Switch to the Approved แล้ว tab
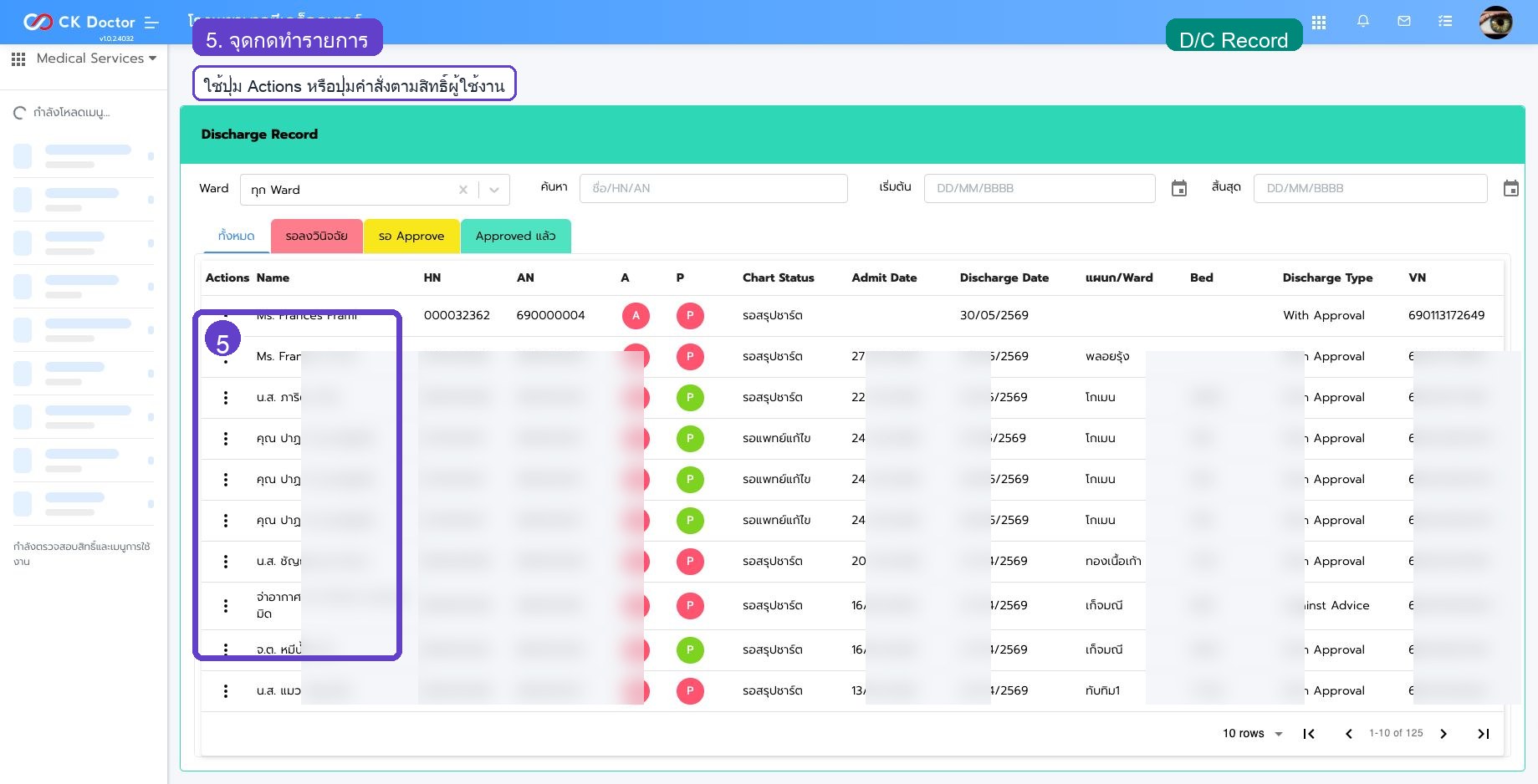1538x784 pixels. click(x=515, y=236)
